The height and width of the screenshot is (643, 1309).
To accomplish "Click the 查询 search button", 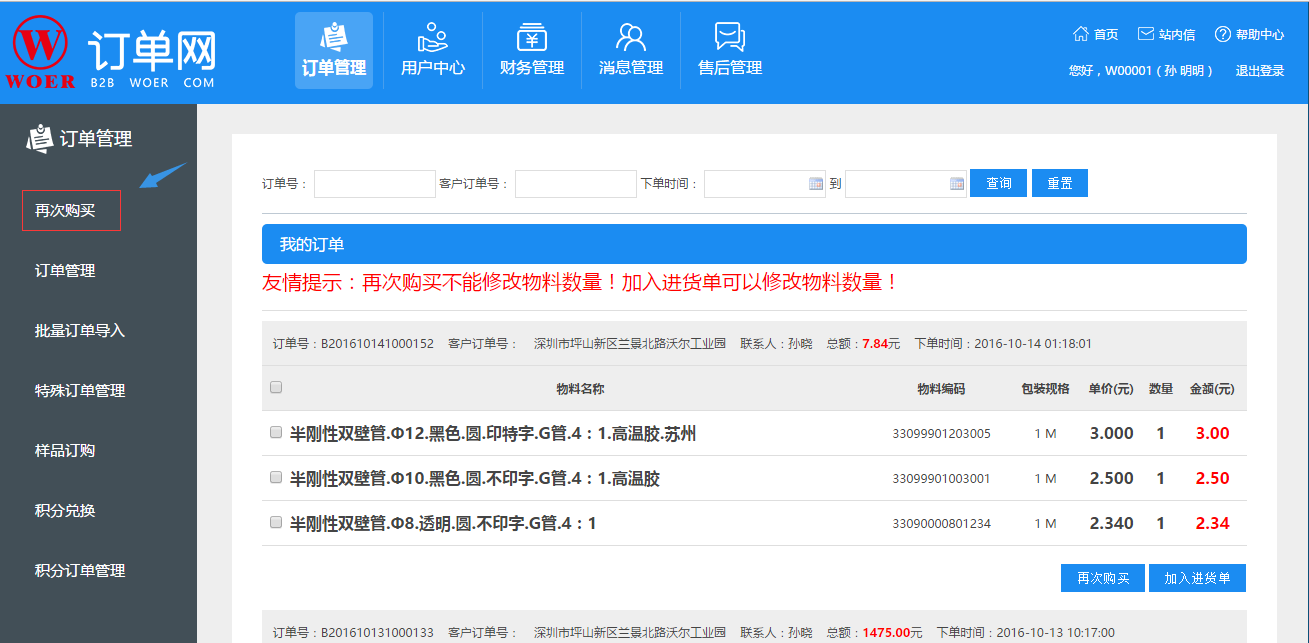I will tap(997, 183).
